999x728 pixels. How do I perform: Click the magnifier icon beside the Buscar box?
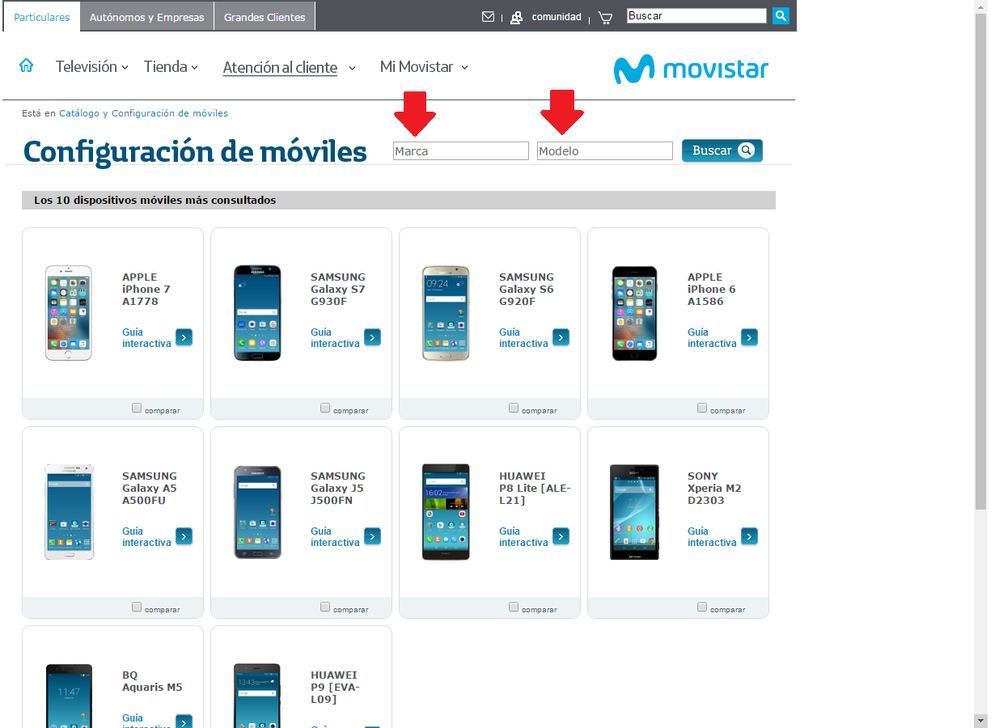click(x=781, y=15)
